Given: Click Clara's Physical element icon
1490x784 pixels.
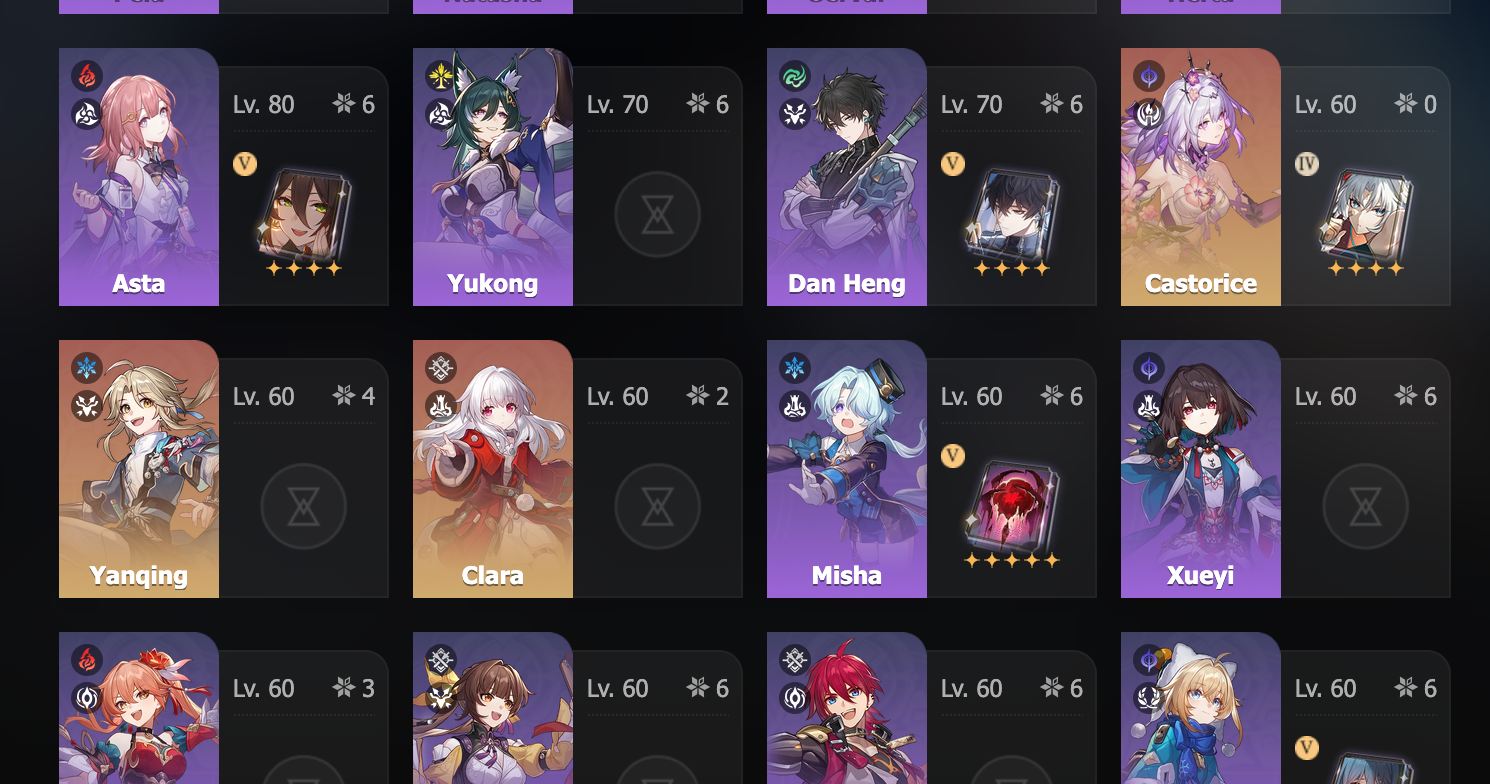Looking at the screenshot, I should click(x=441, y=368).
